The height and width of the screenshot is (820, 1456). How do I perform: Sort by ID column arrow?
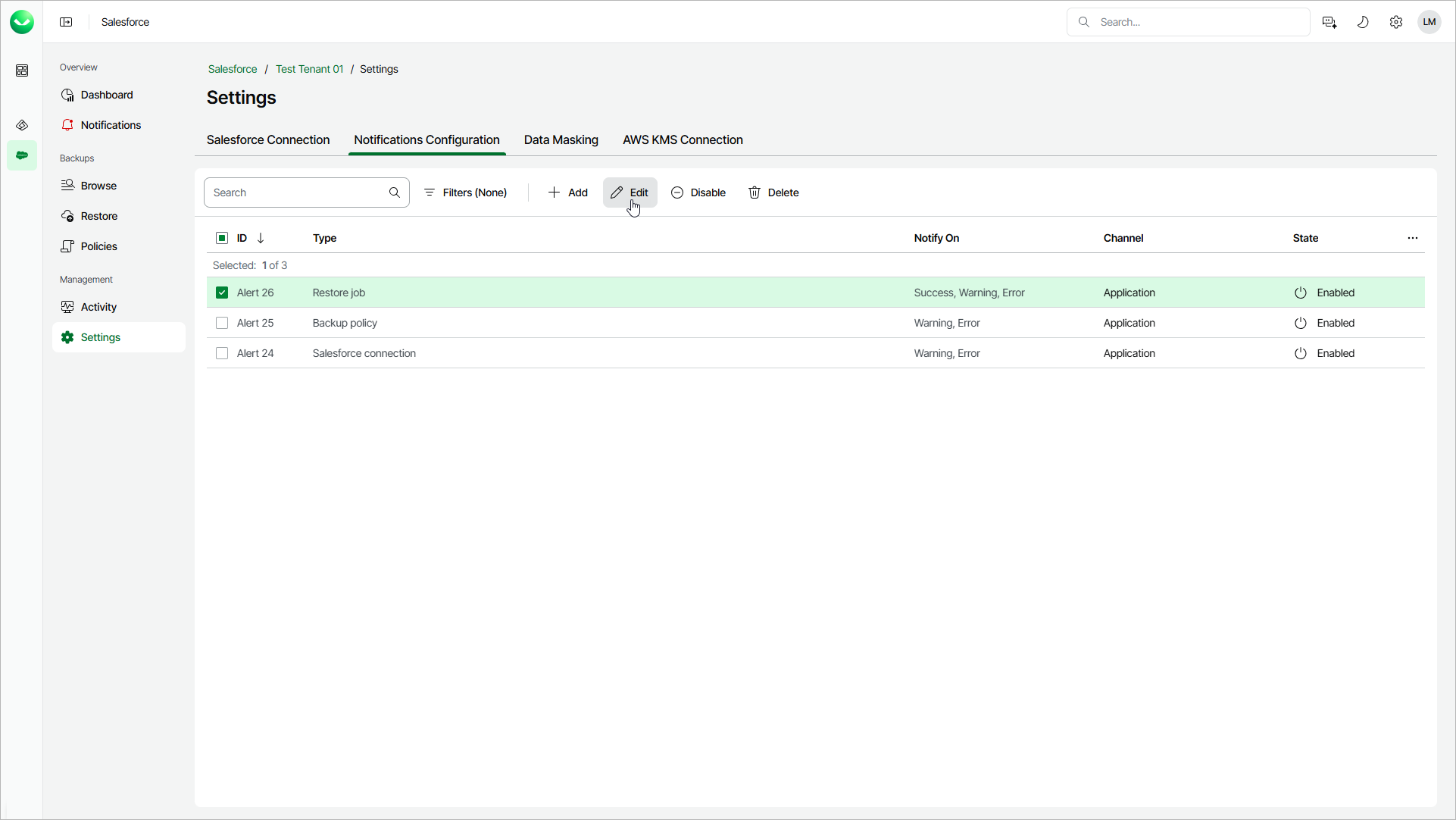[x=261, y=238]
